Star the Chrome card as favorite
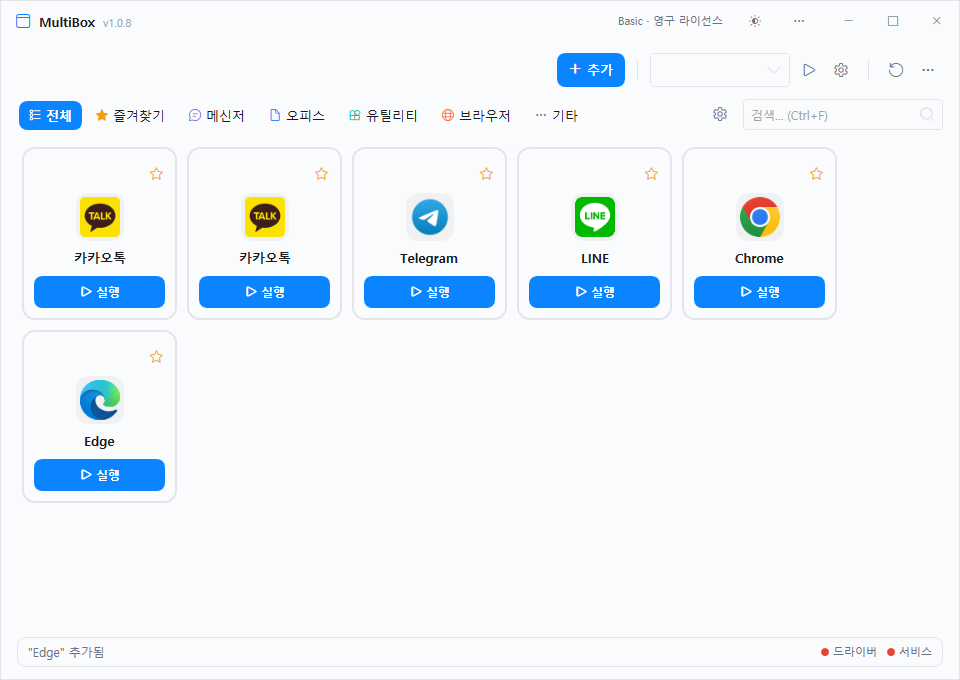Screen dimensions: 960x680 (x=816, y=174)
